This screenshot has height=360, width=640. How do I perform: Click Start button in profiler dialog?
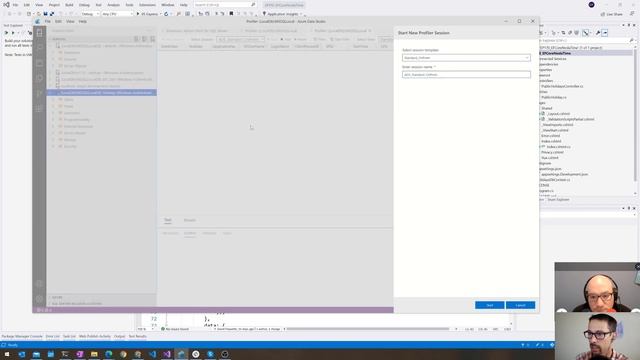(x=489, y=305)
